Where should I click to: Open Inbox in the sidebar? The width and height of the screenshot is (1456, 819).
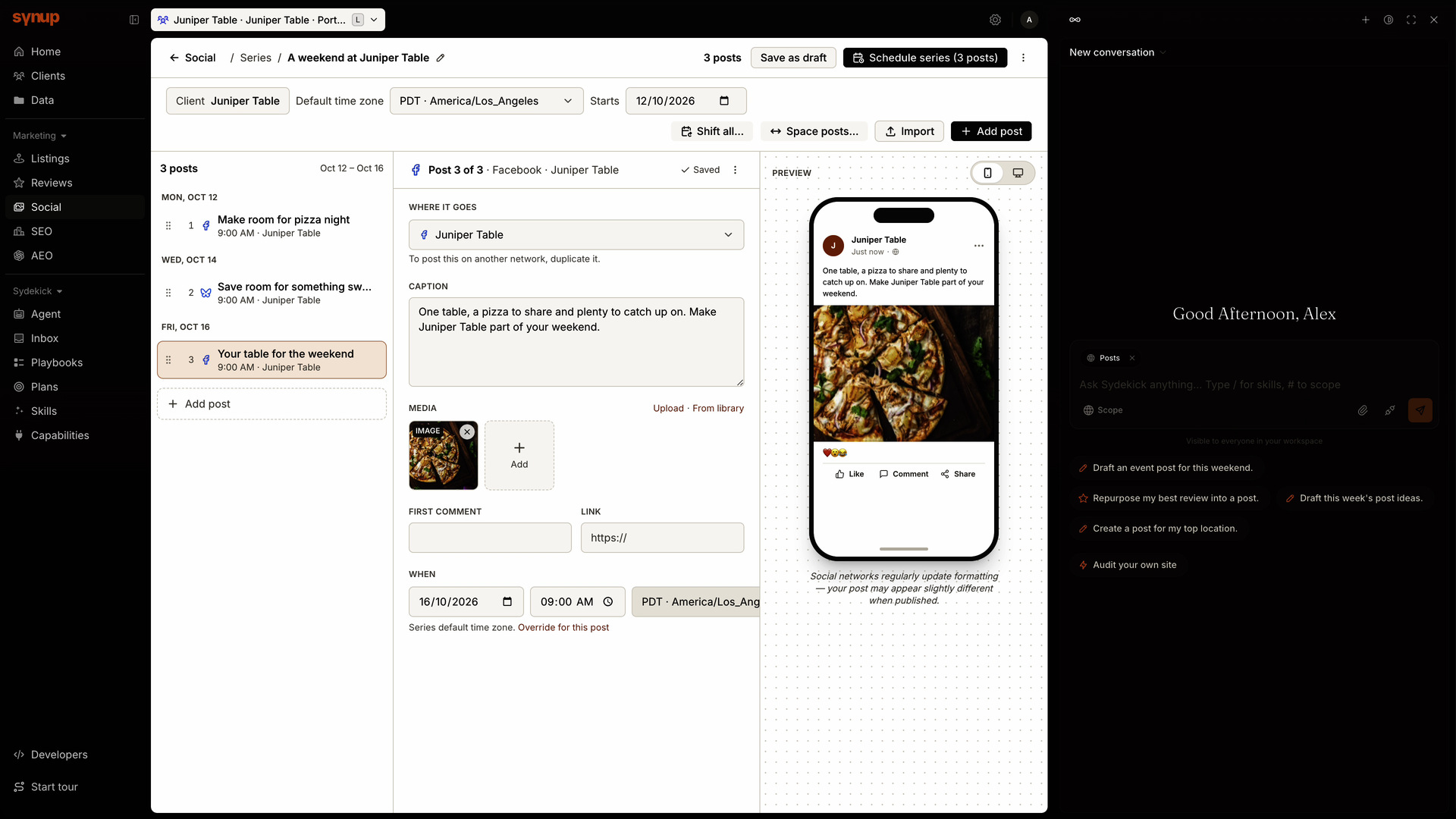coord(74,338)
